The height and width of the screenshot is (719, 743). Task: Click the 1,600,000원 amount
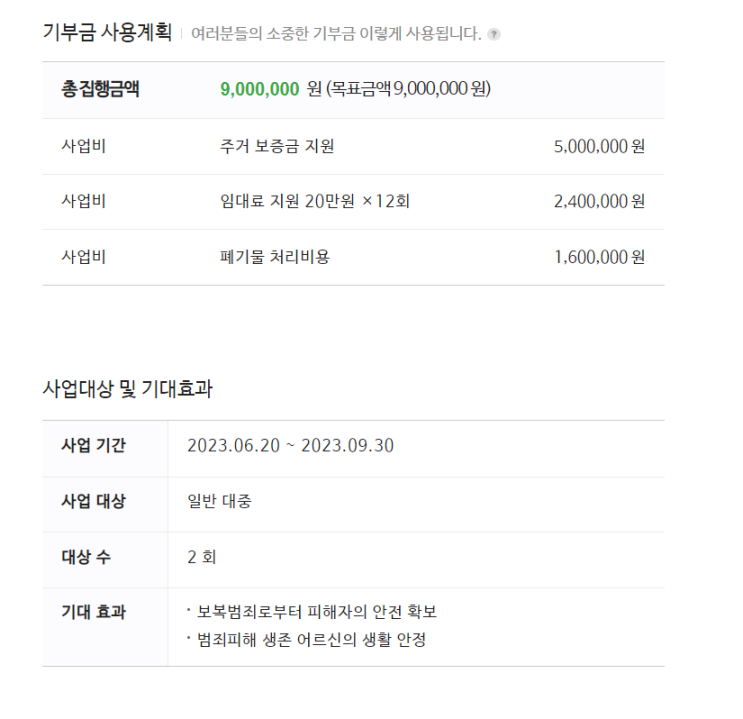[x=599, y=257]
